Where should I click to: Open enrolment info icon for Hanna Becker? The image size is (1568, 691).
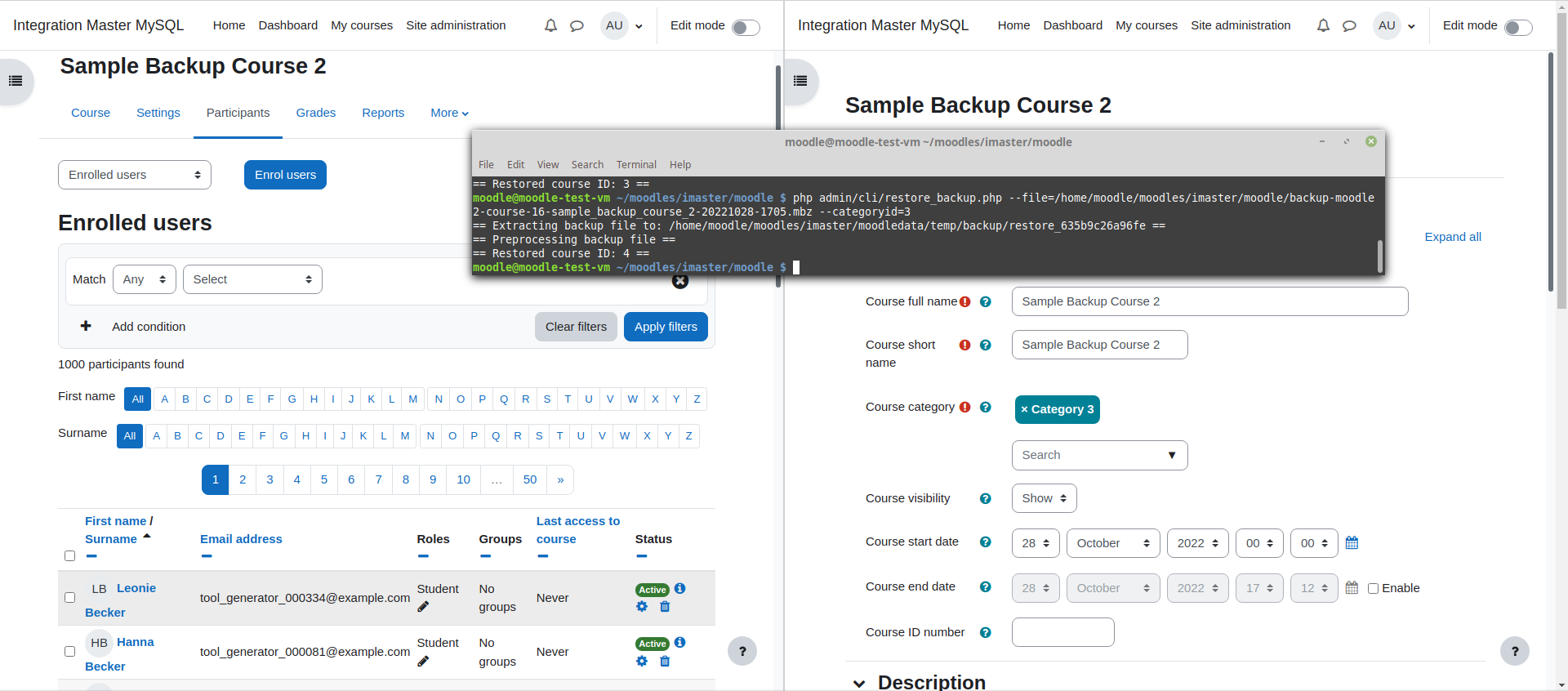[x=680, y=642]
